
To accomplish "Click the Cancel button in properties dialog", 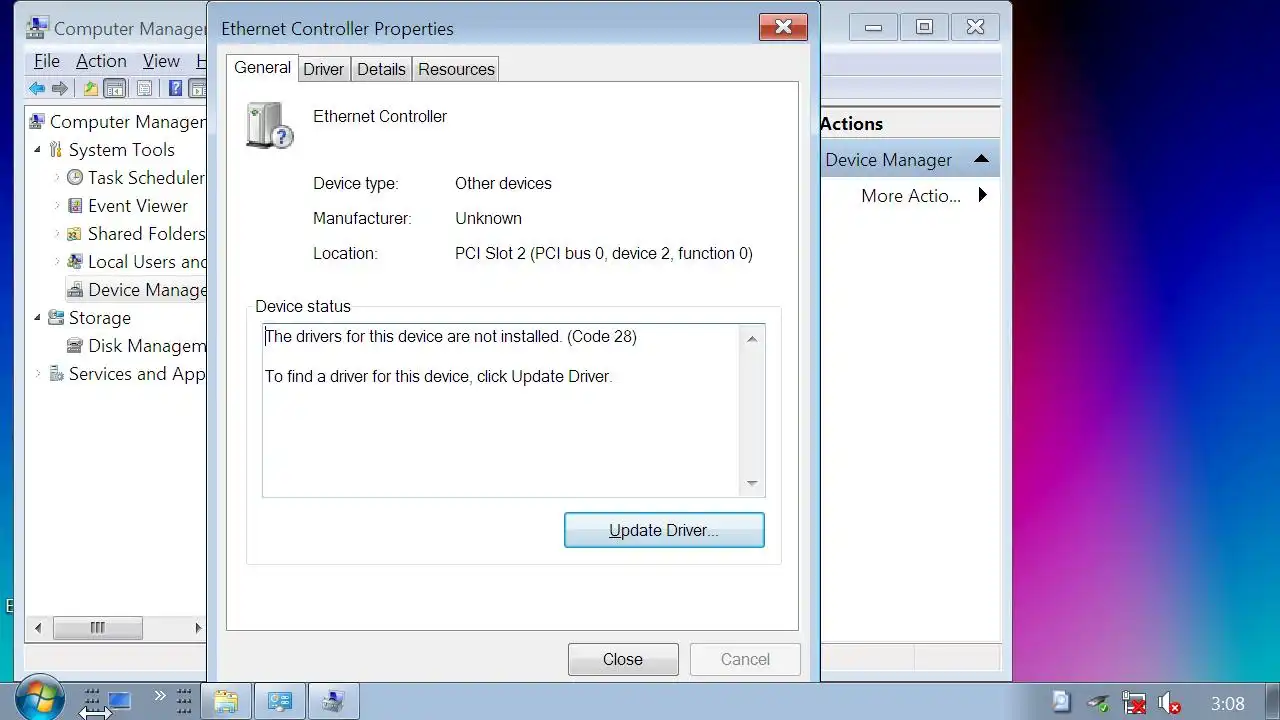I will tap(745, 659).
